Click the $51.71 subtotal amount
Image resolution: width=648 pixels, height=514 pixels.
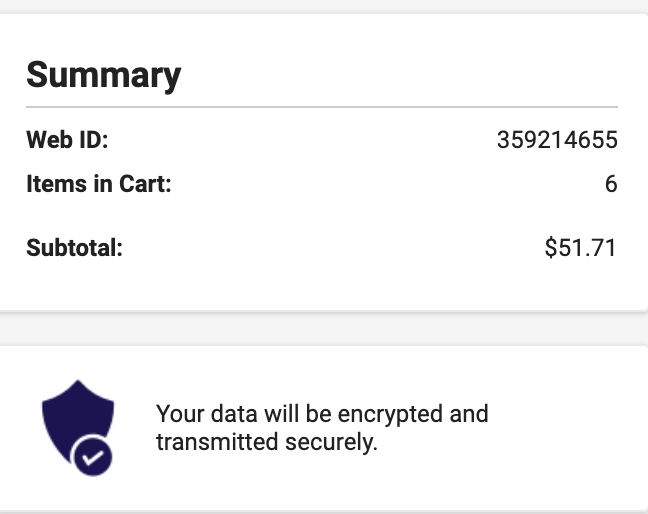(x=581, y=247)
